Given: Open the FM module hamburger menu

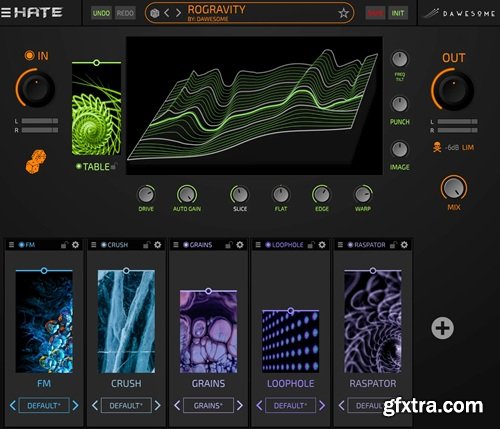Looking at the screenshot, I should [x=11, y=245].
